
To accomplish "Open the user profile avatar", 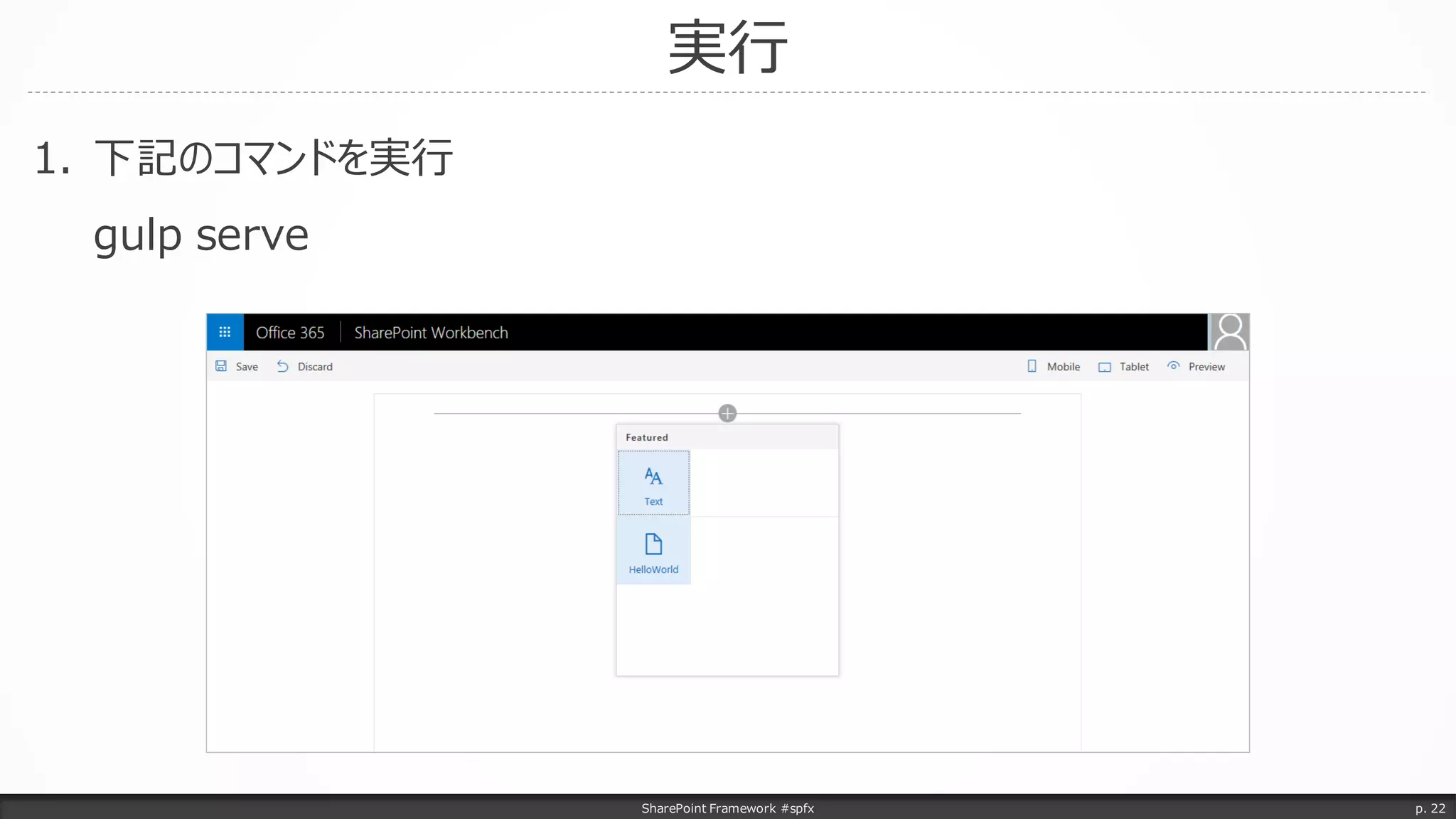I will [x=1230, y=332].
